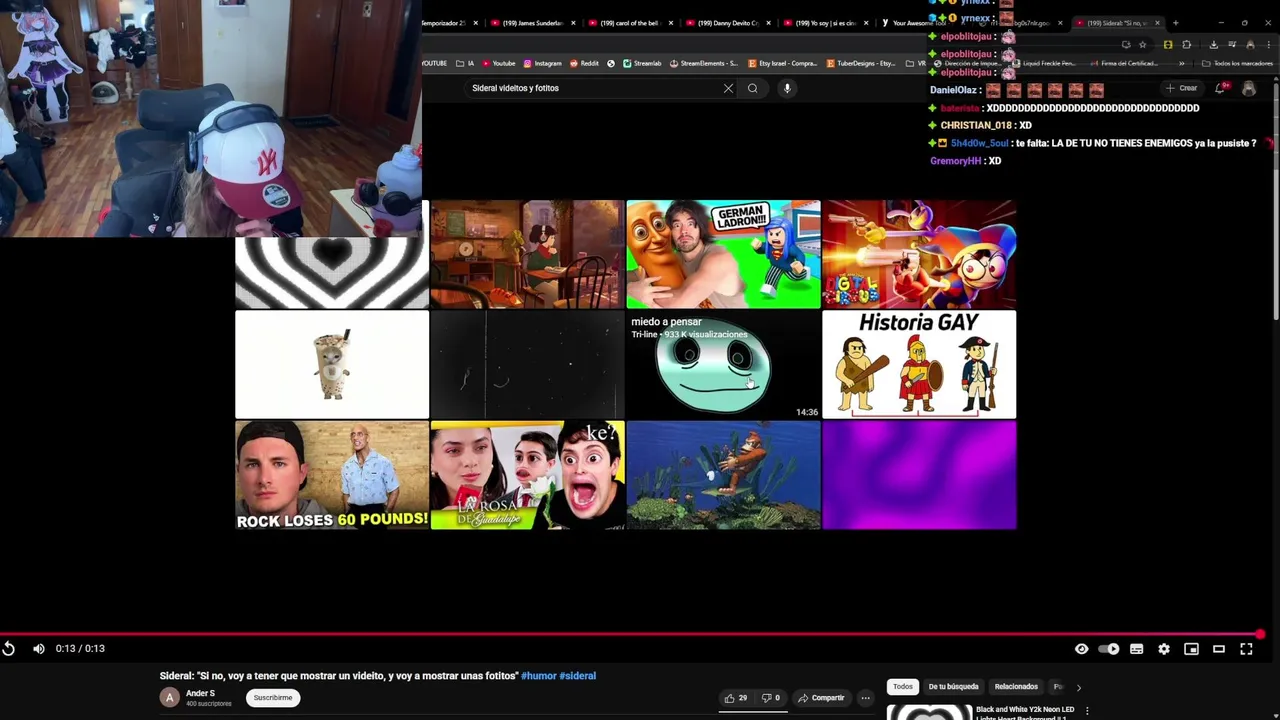This screenshot has height=720, width=1280.
Task: Open more actions three-dot menu below video
Action: click(866, 698)
